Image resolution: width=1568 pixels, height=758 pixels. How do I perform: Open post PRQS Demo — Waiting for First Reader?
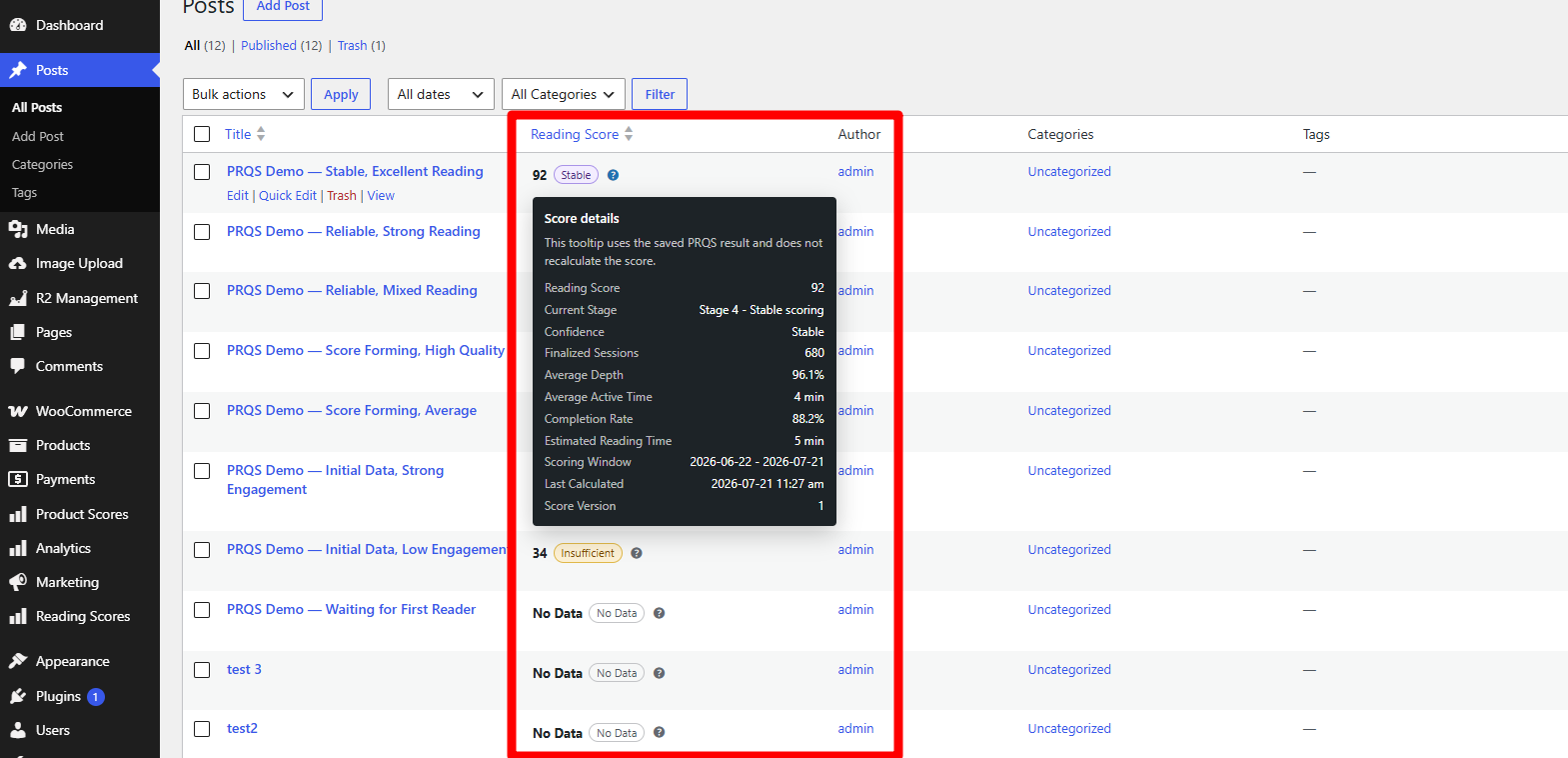click(x=351, y=609)
